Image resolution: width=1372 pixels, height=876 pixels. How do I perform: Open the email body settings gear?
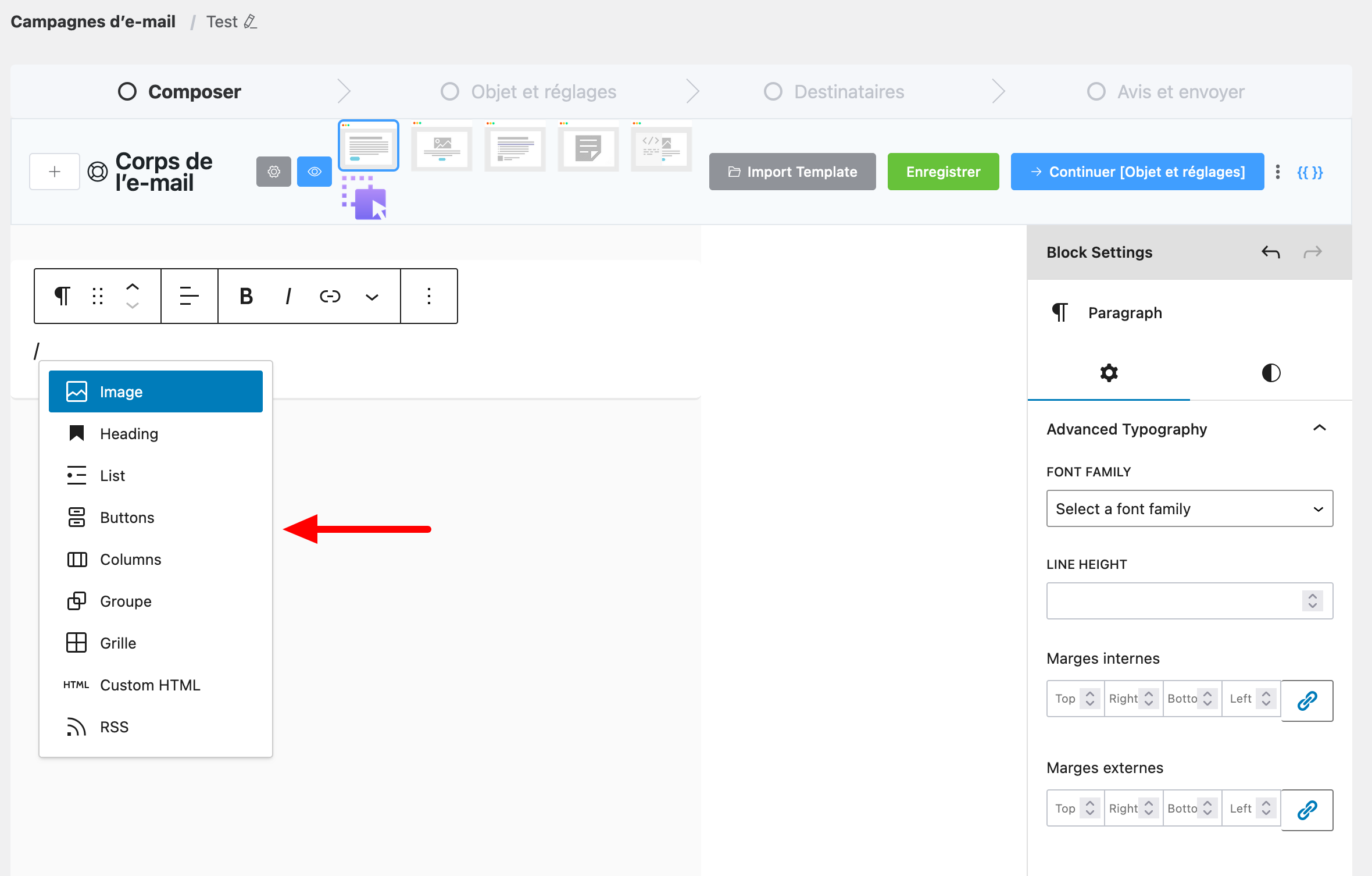273,172
